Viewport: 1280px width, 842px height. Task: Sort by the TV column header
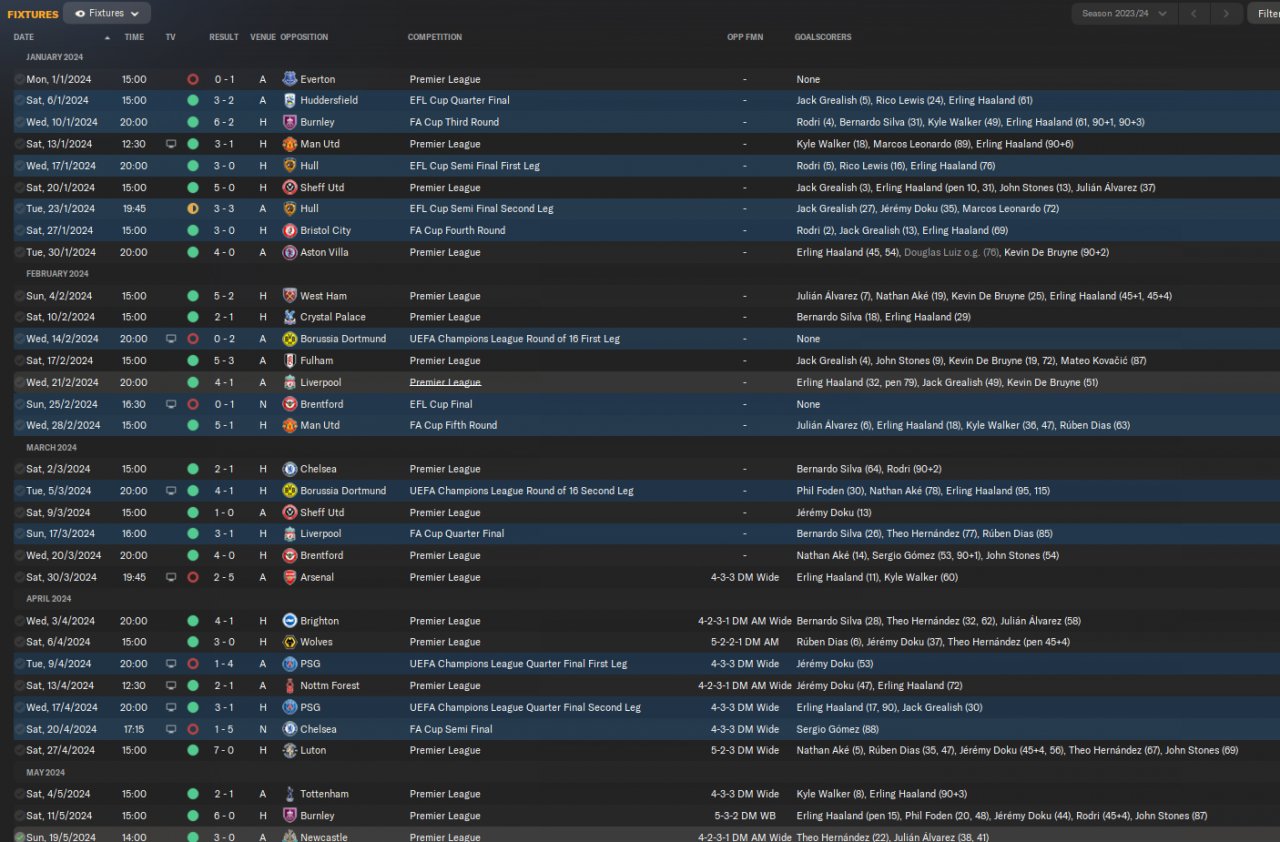coord(170,37)
